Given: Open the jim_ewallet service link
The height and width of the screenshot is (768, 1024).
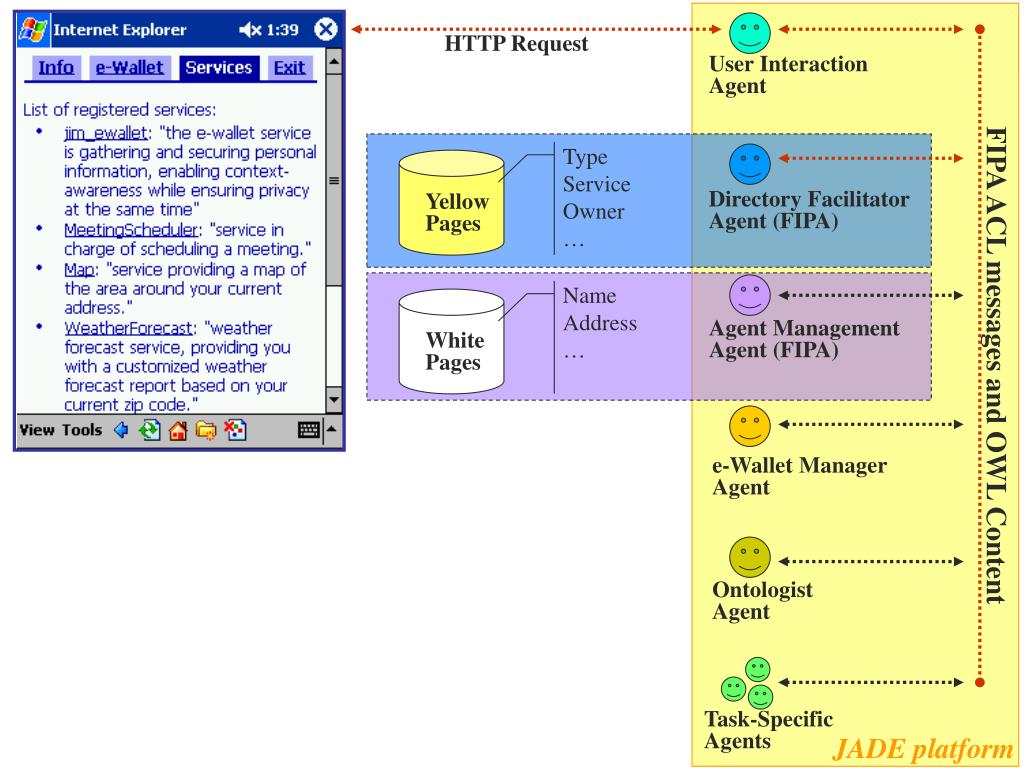Looking at the screenshot, I should click(x=106, y=133).
